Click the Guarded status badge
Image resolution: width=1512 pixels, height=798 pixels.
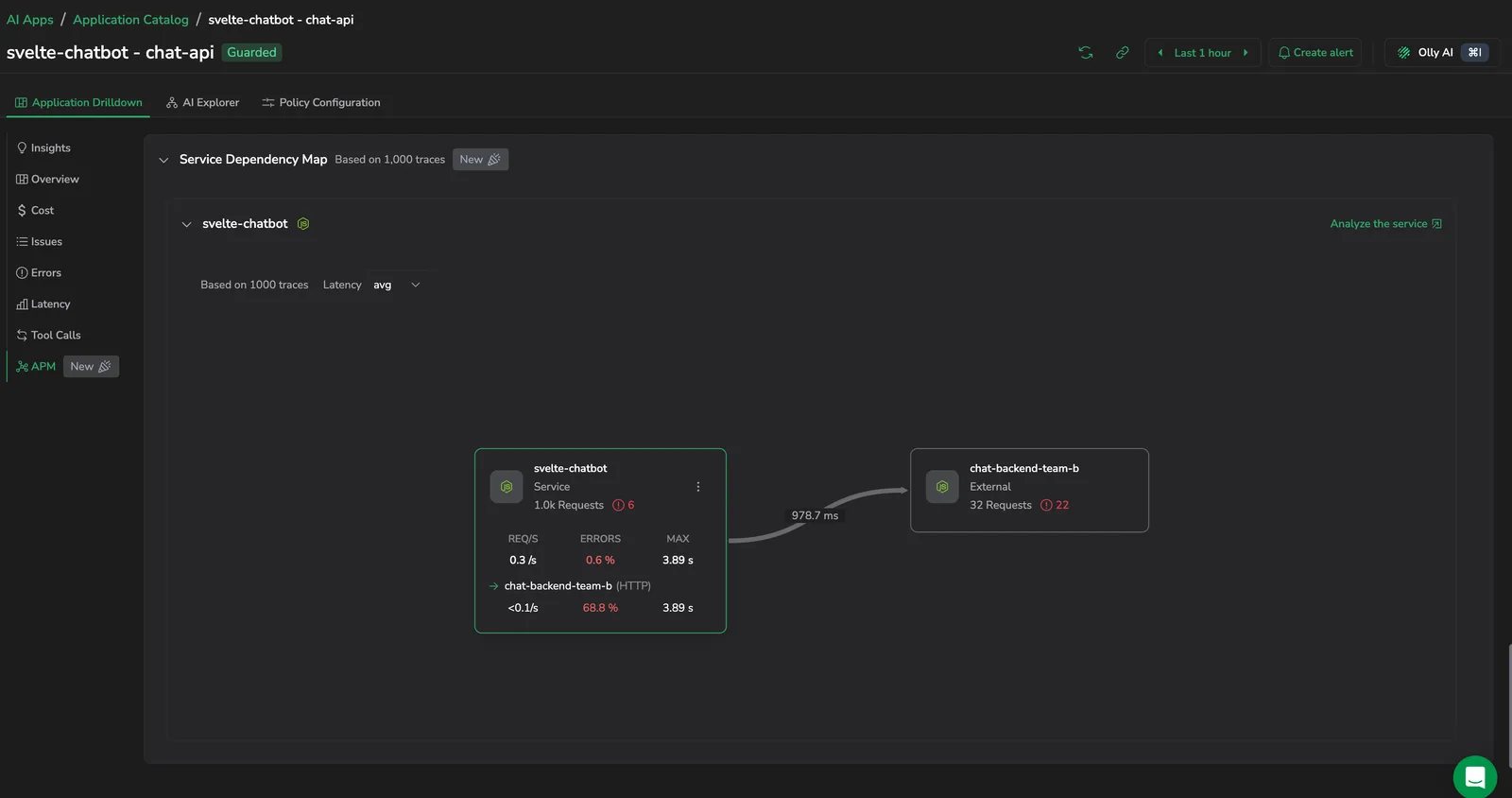point(251,53)
